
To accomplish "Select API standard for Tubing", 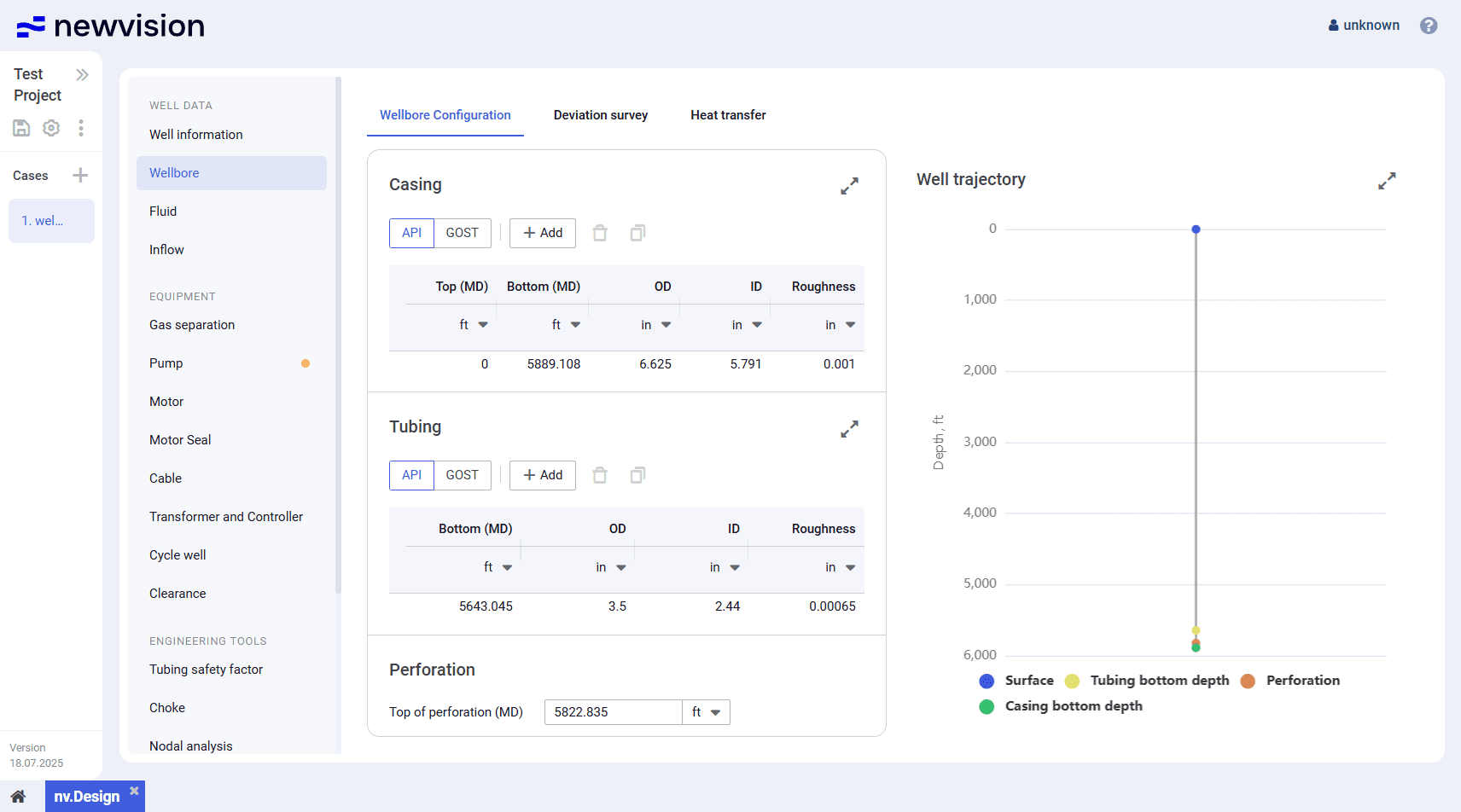I will click(x=411, y=475).
